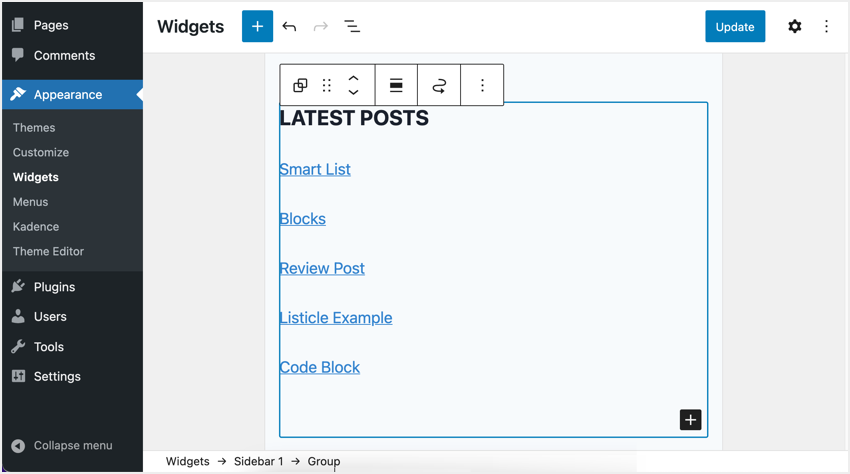Collapse the admin menu
Viewport: 850px width, 474px height.
pos(72,446)
